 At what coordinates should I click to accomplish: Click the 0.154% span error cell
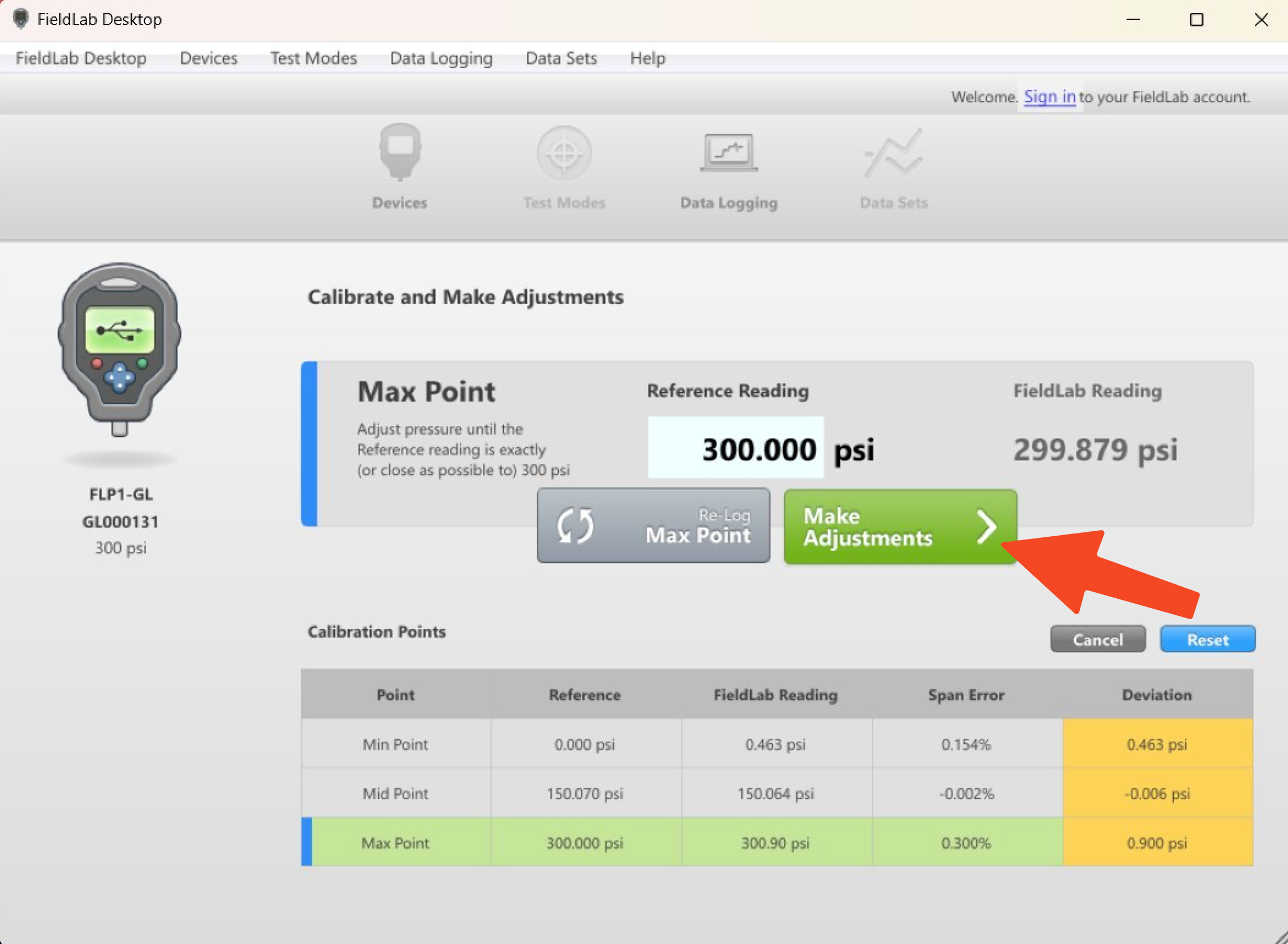point(967,744)
